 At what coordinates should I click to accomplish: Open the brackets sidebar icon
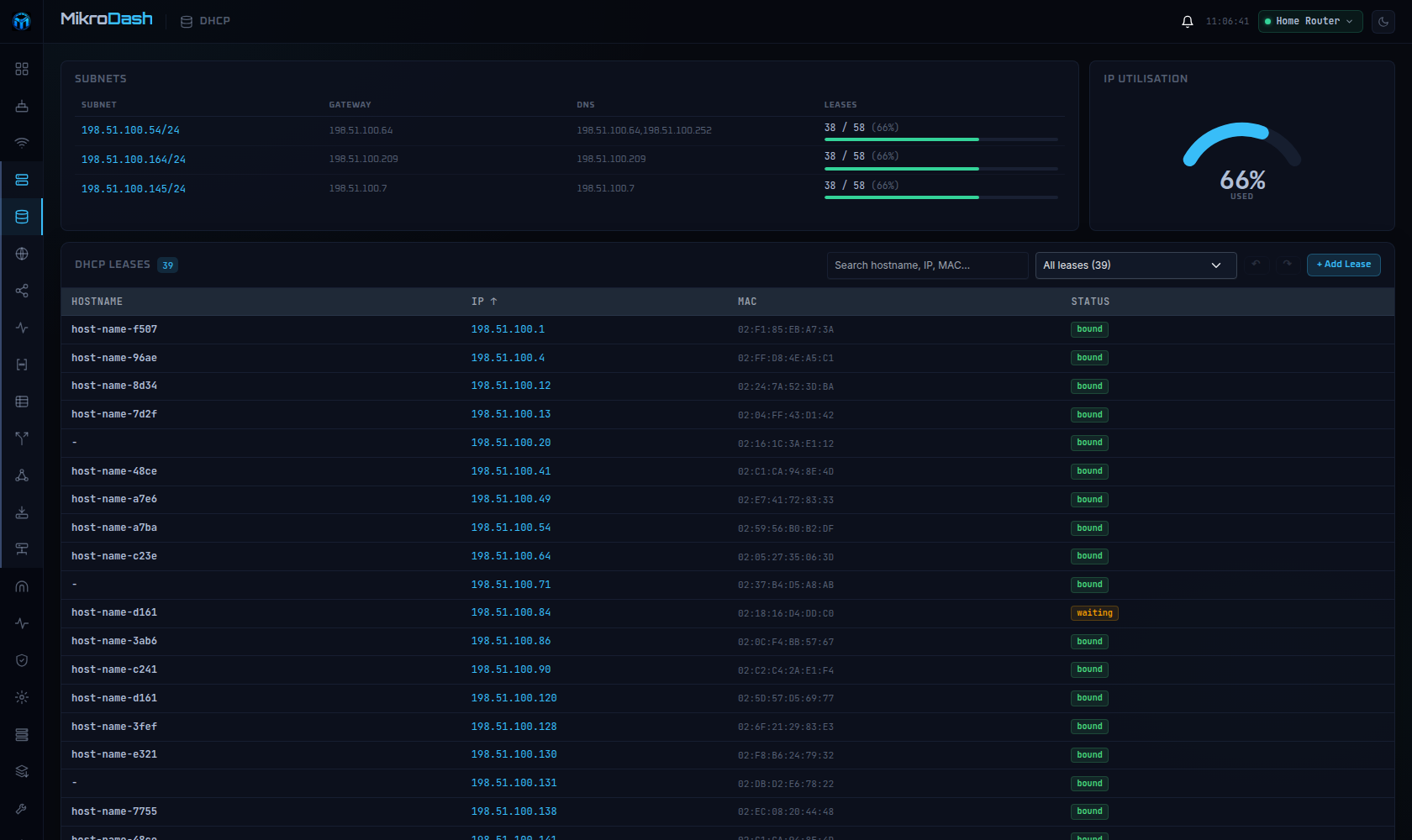pyautogui.click(x=22, y=365)
